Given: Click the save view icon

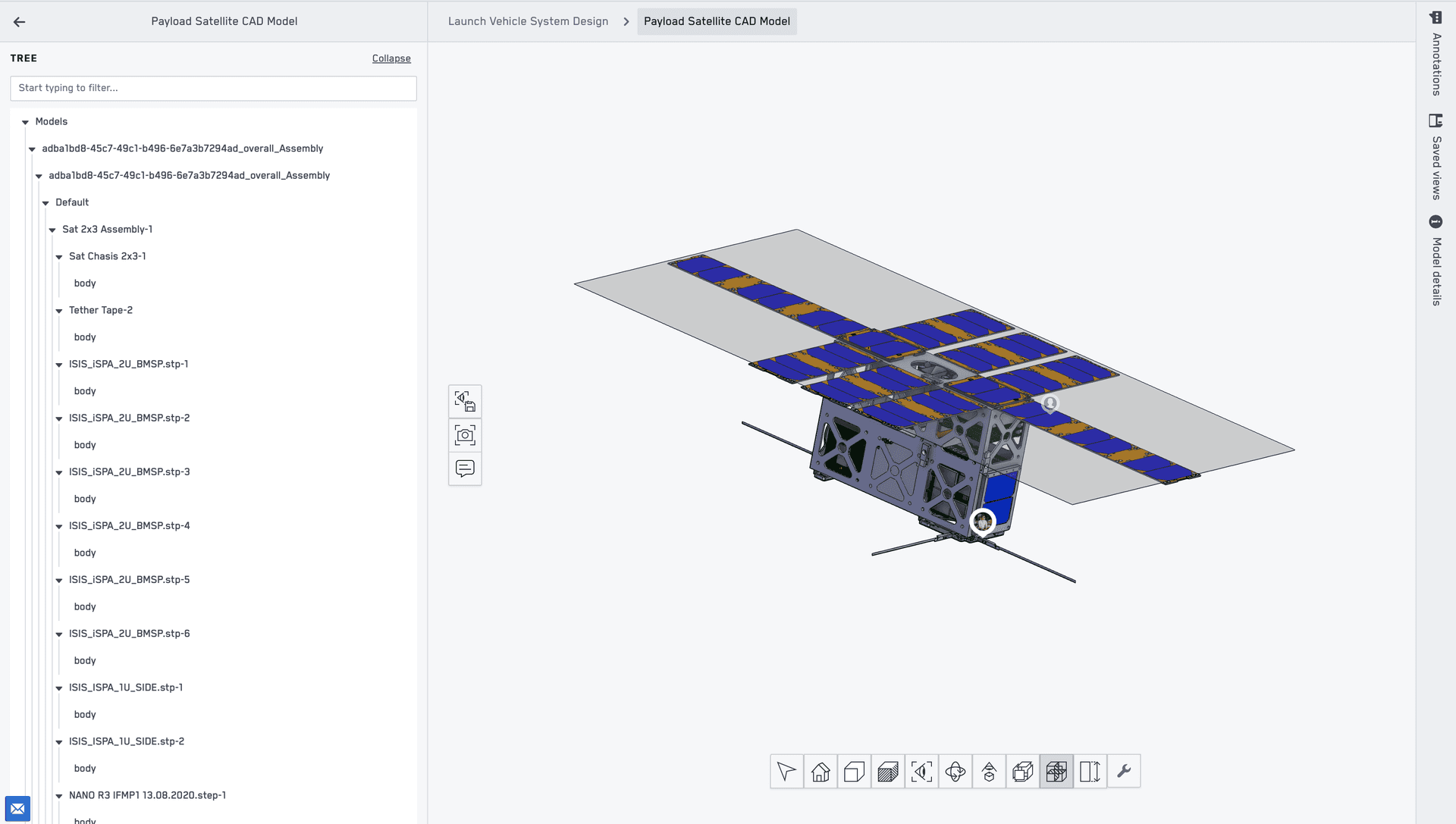Looking at the screenshot, I should [465, 401].
